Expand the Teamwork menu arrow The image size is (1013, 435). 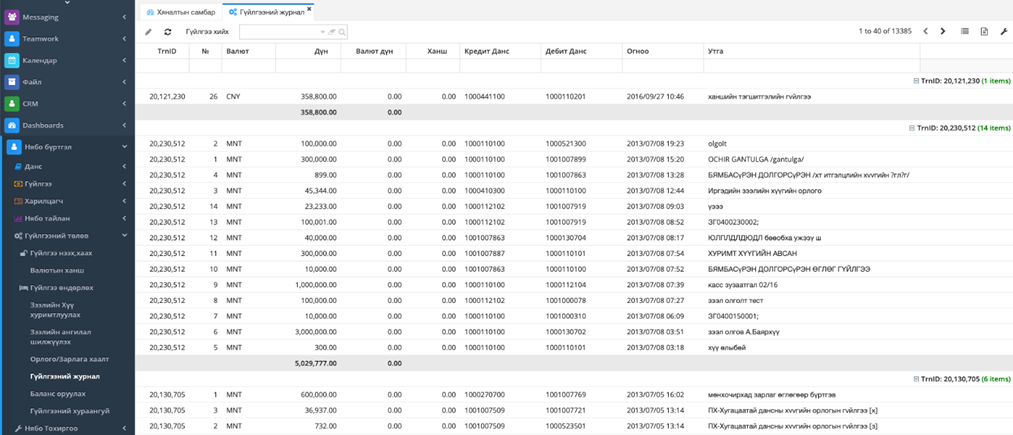point(124,39)
